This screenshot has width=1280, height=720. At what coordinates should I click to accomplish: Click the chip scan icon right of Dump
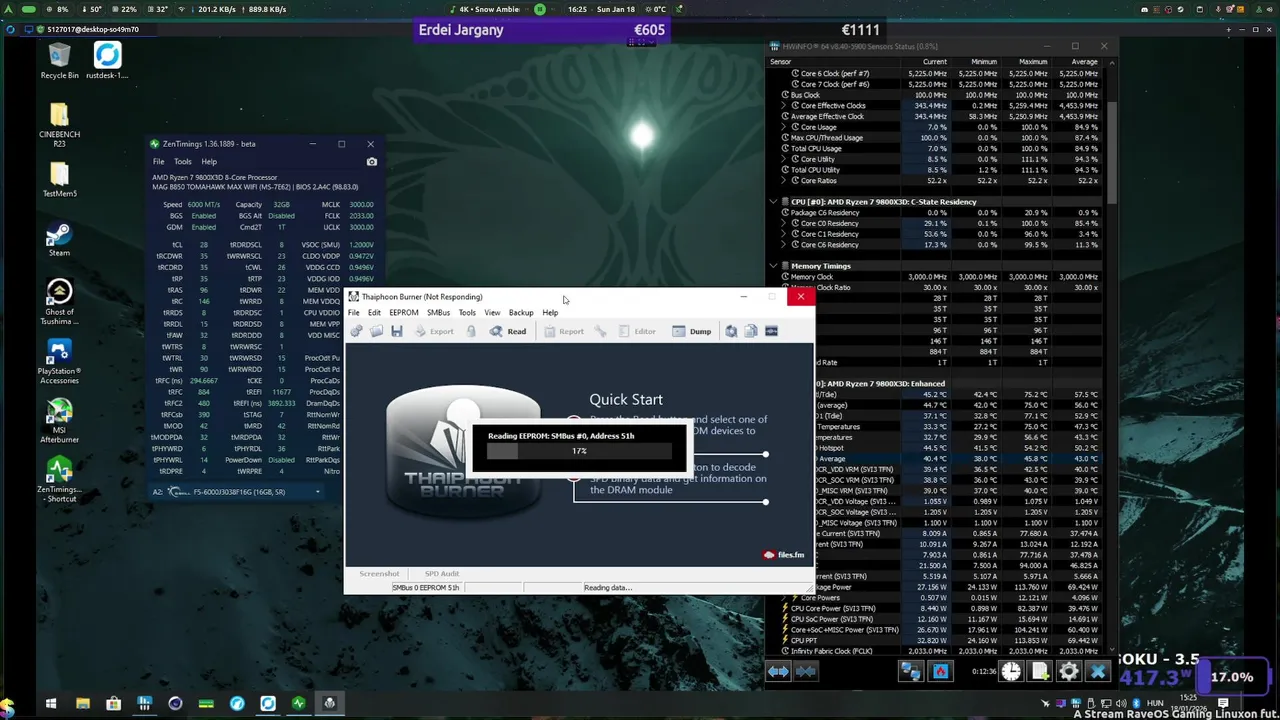click(731, 331)
